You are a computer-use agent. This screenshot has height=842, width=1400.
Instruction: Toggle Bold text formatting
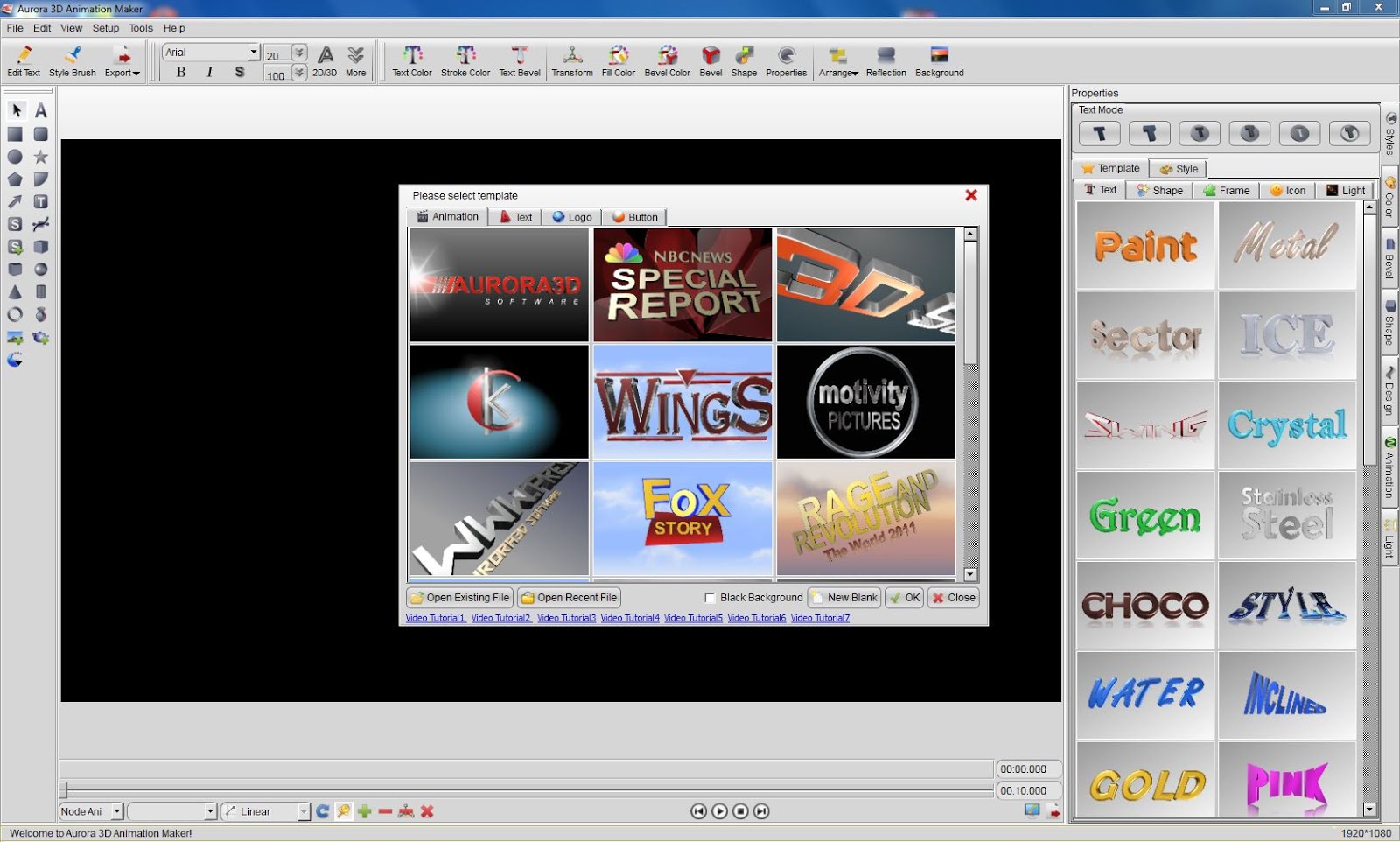[181, 73]
